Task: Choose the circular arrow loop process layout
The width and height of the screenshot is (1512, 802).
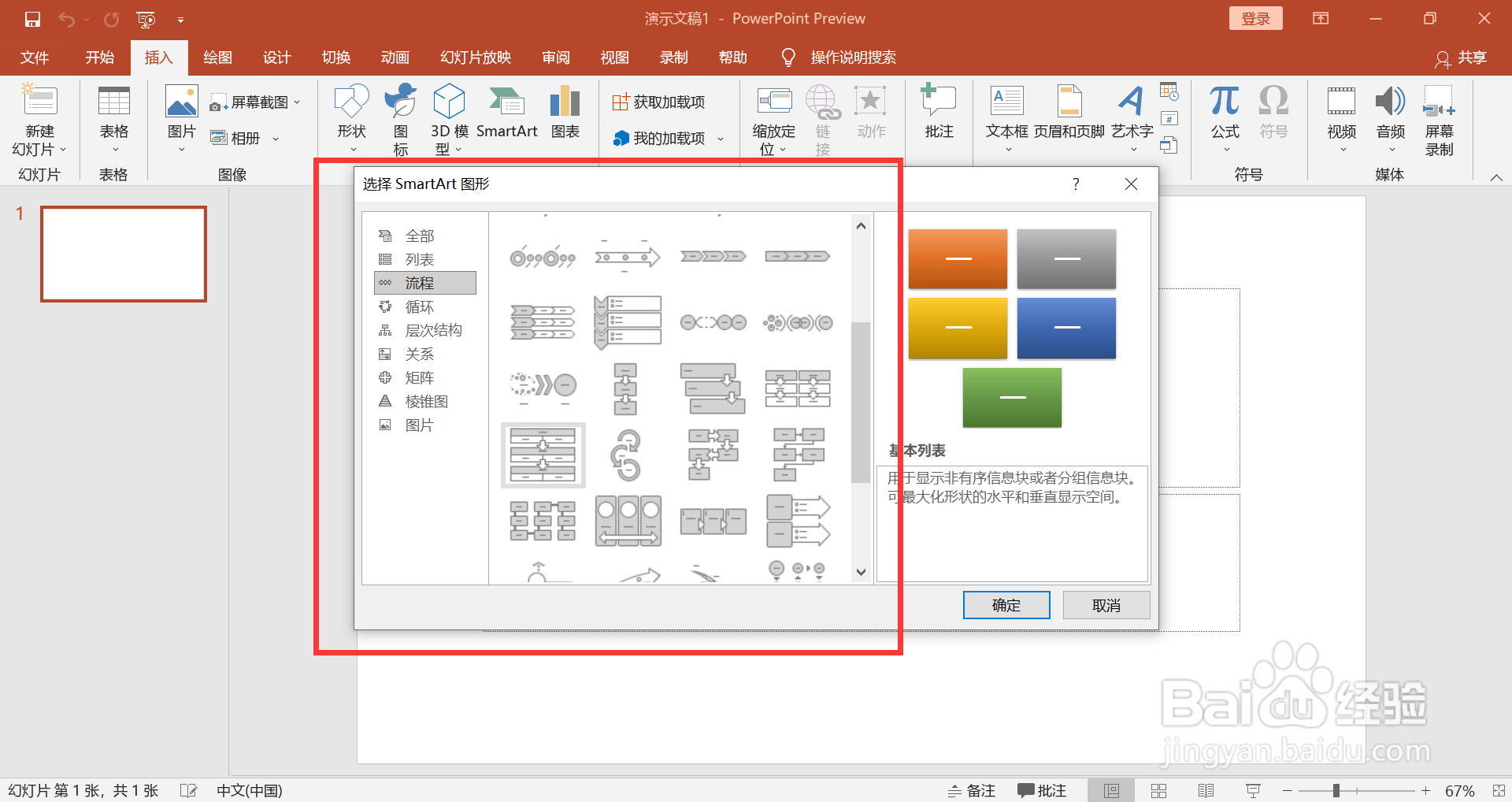Action: pos(627,455)
